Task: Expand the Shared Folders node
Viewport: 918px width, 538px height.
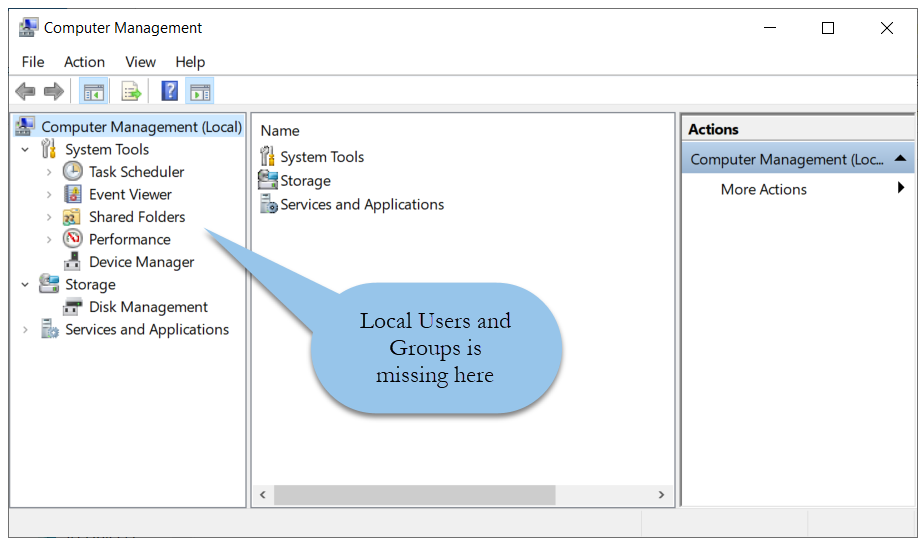Action: tap(49, 217)
